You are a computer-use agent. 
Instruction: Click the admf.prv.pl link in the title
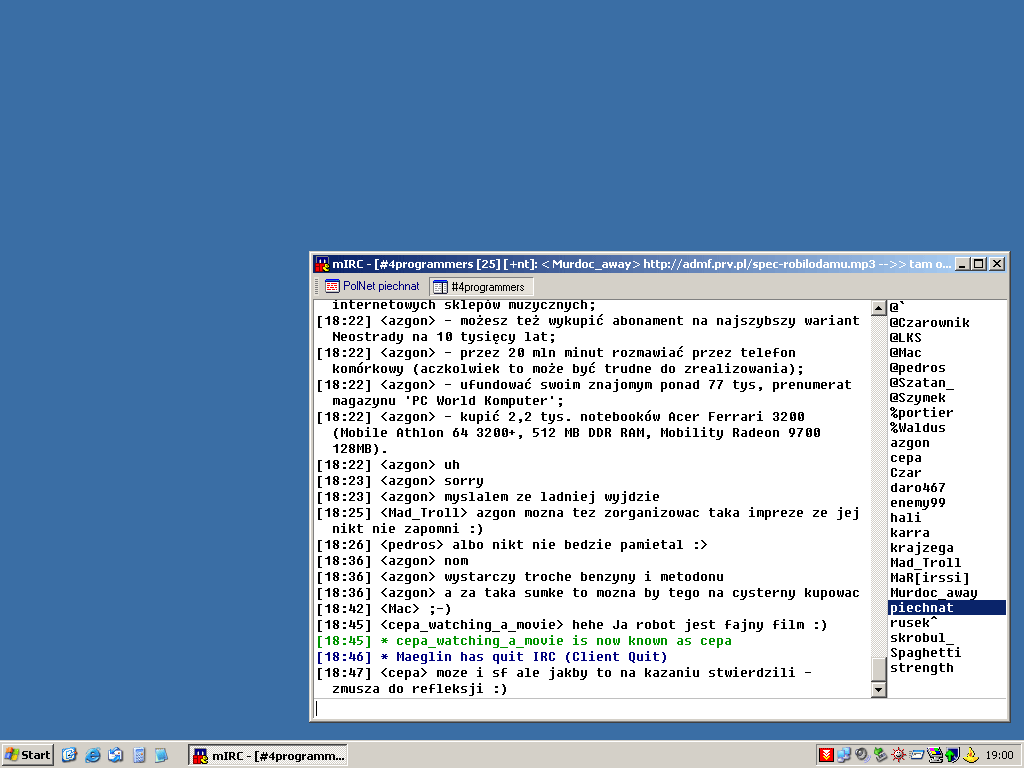(759, 264)
